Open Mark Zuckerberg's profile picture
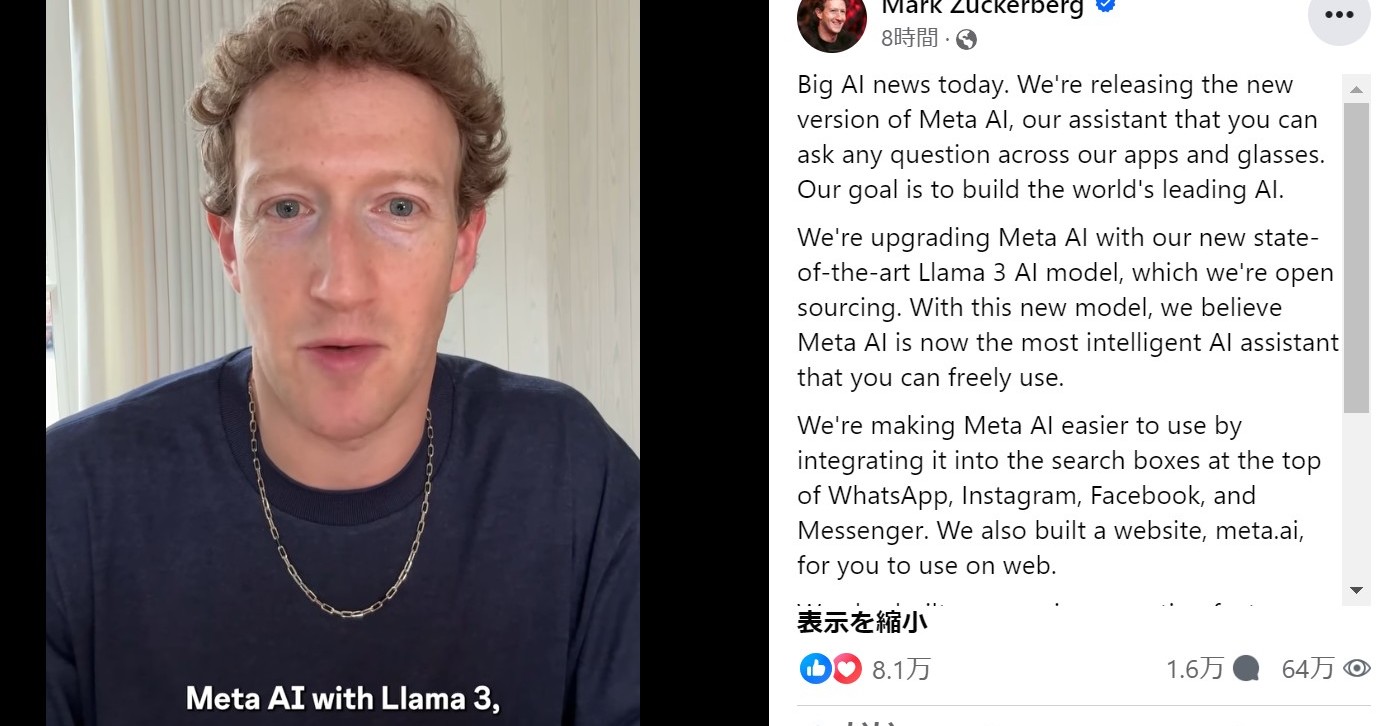The width and height of the screenshot is (1387, 726). [832, 19]
